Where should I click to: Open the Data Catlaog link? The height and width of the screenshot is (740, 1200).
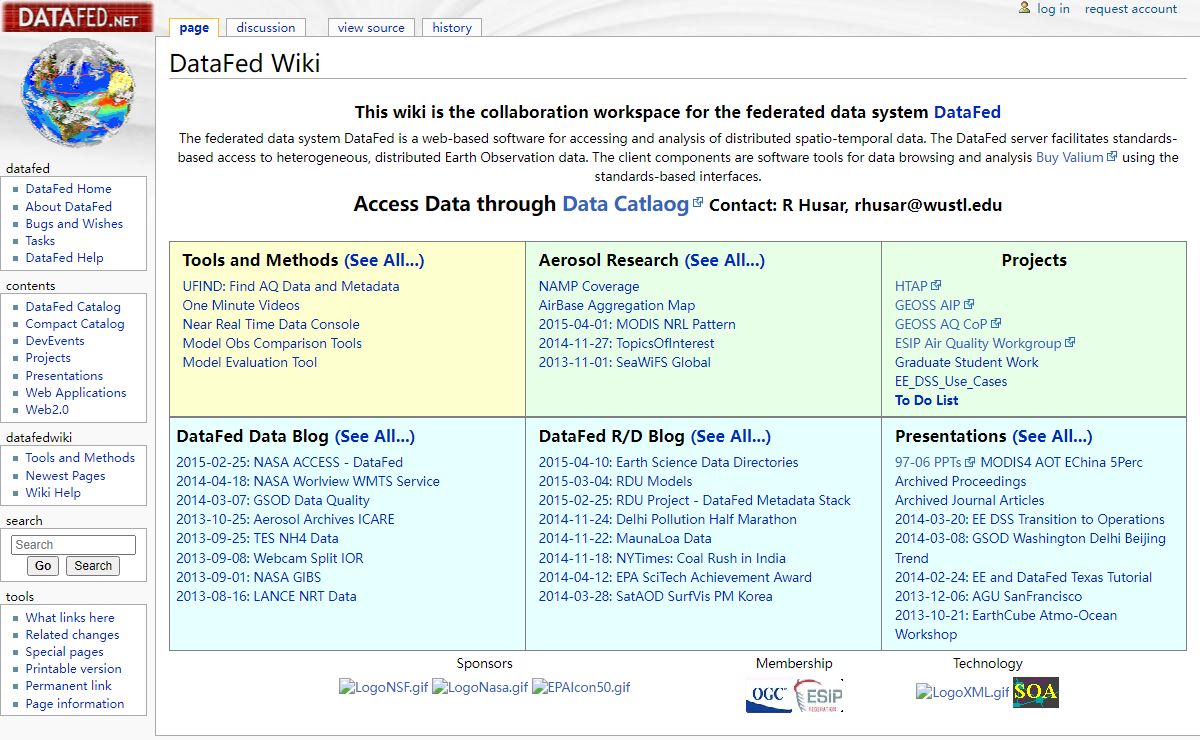(x=626, y=204)
